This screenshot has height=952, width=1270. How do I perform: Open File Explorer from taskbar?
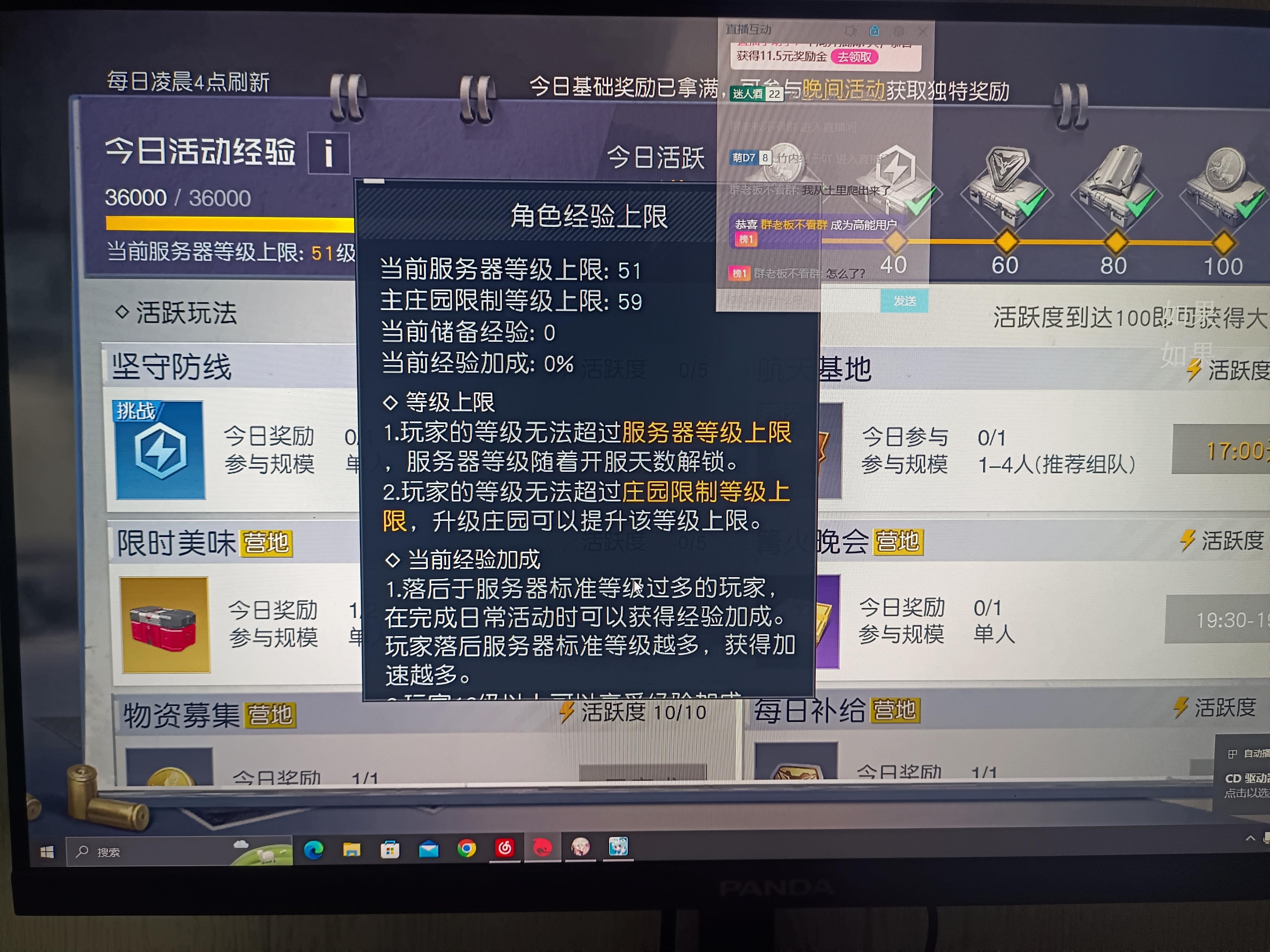coord(352,849)
